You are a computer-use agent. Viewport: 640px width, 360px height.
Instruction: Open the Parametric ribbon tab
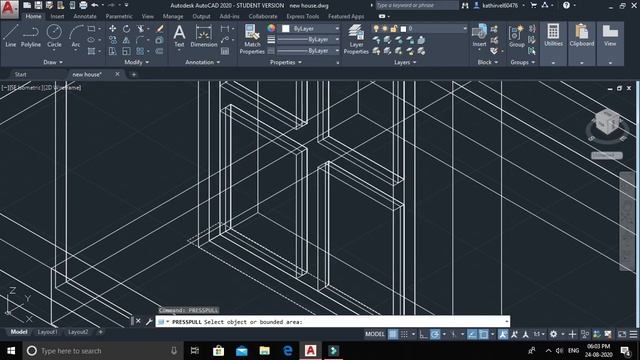[x=119, y=16]
